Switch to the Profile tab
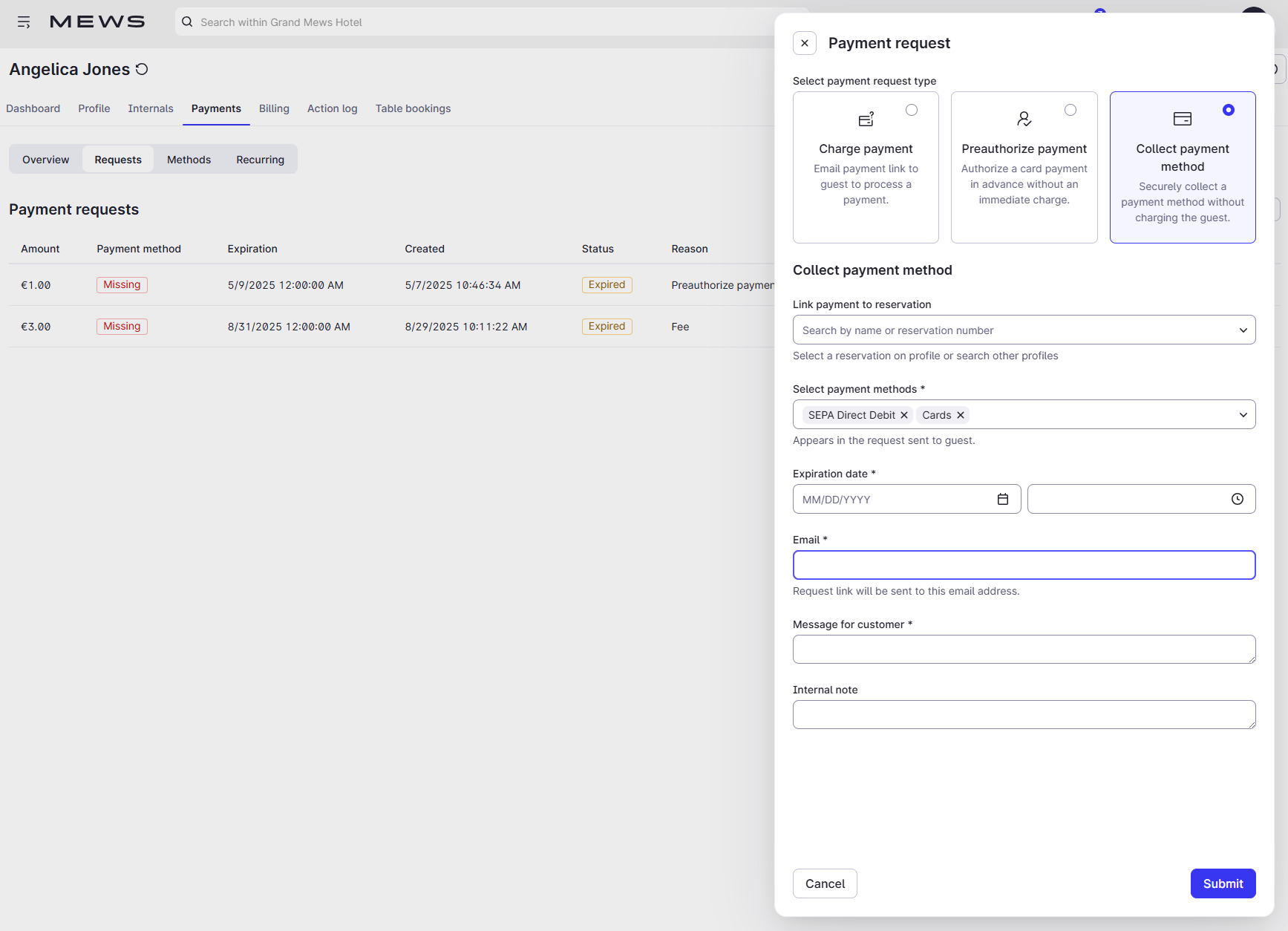The image size is (1288, 931). 94,108
